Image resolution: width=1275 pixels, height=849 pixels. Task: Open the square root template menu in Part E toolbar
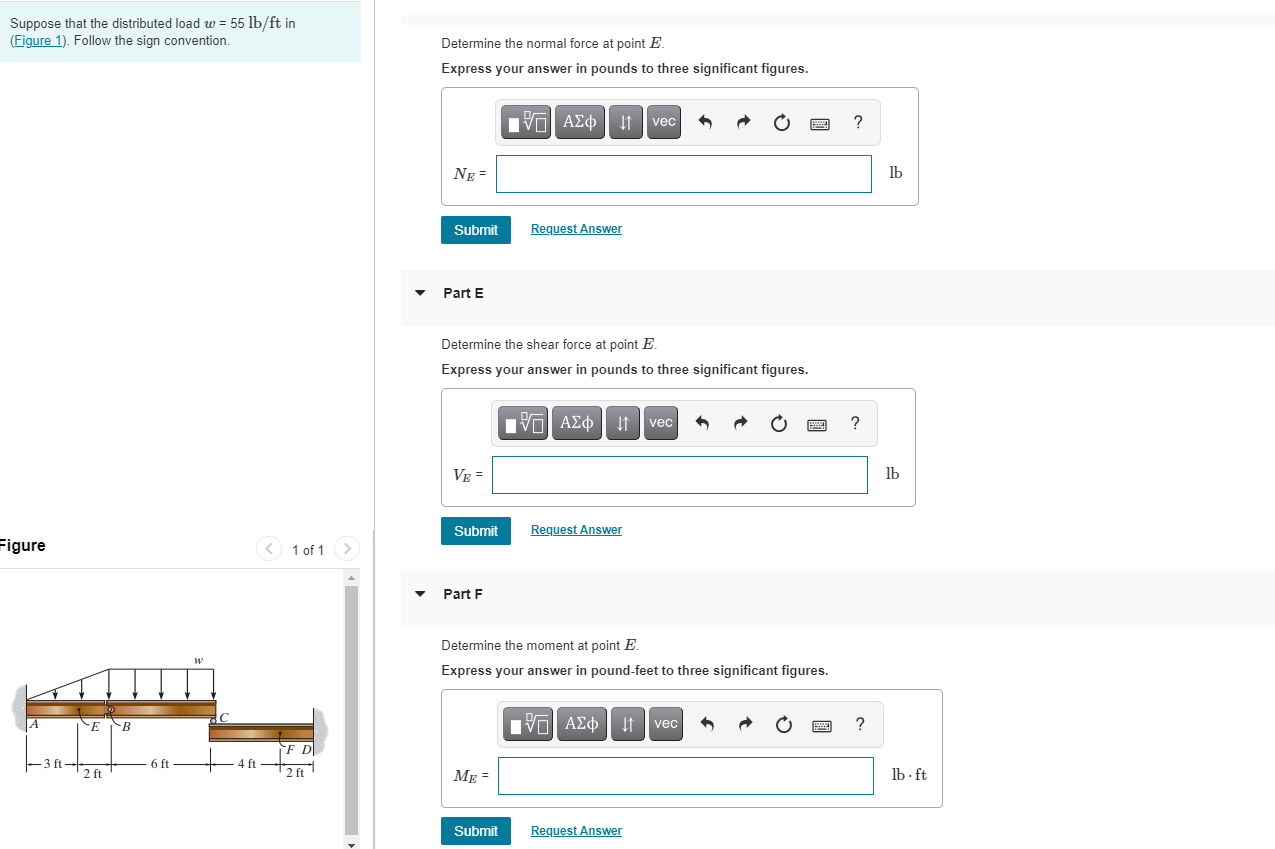click(522, 422)
